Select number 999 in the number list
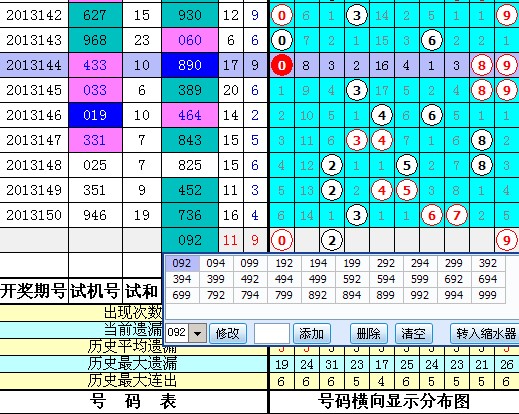 pyautogui.click(x=488, y=295)
